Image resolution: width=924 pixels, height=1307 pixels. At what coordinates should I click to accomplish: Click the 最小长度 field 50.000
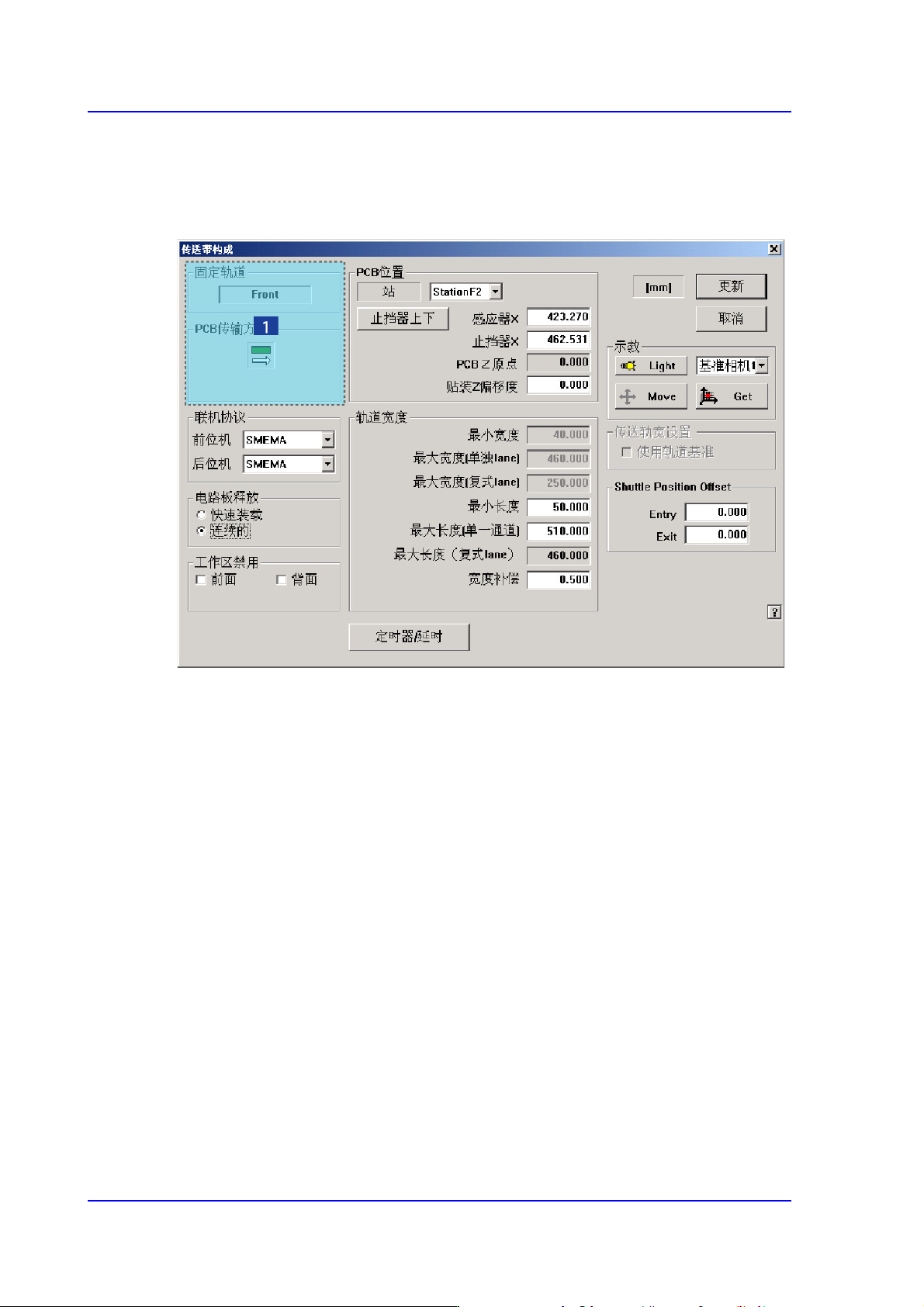(x=559, y=507)
